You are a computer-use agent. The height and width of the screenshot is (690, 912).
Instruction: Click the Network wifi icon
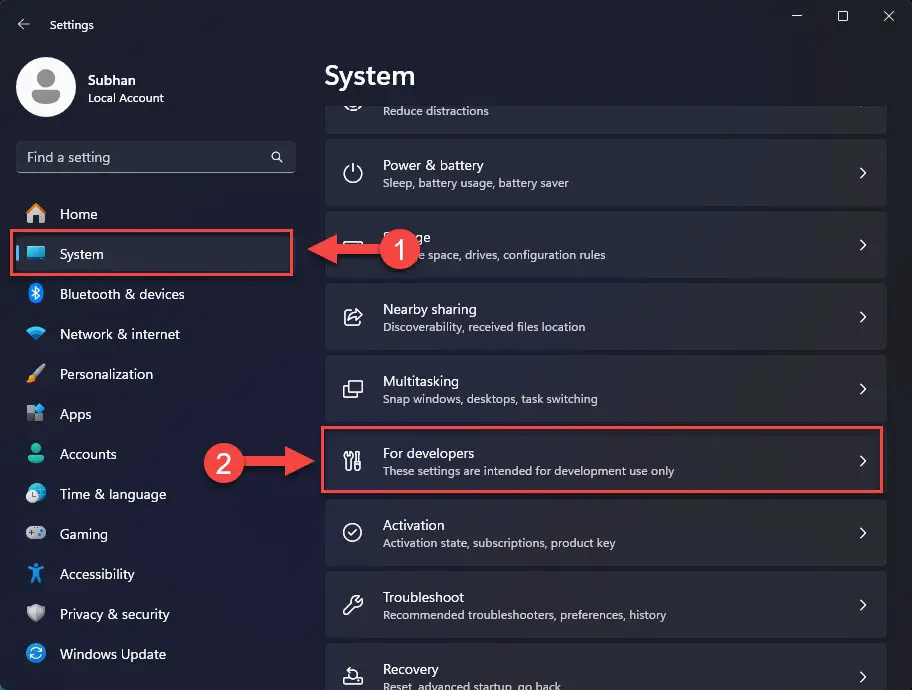click(36, 333)
